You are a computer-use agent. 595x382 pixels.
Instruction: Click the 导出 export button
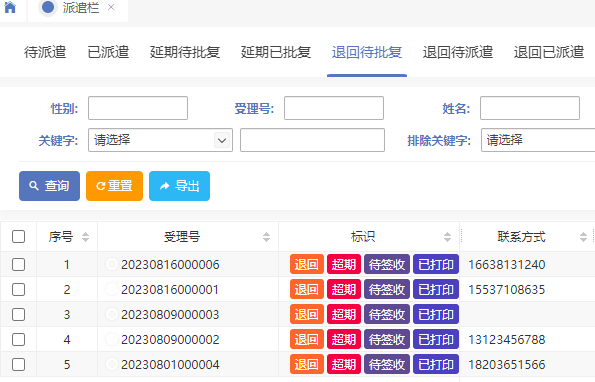click(179, 186)
